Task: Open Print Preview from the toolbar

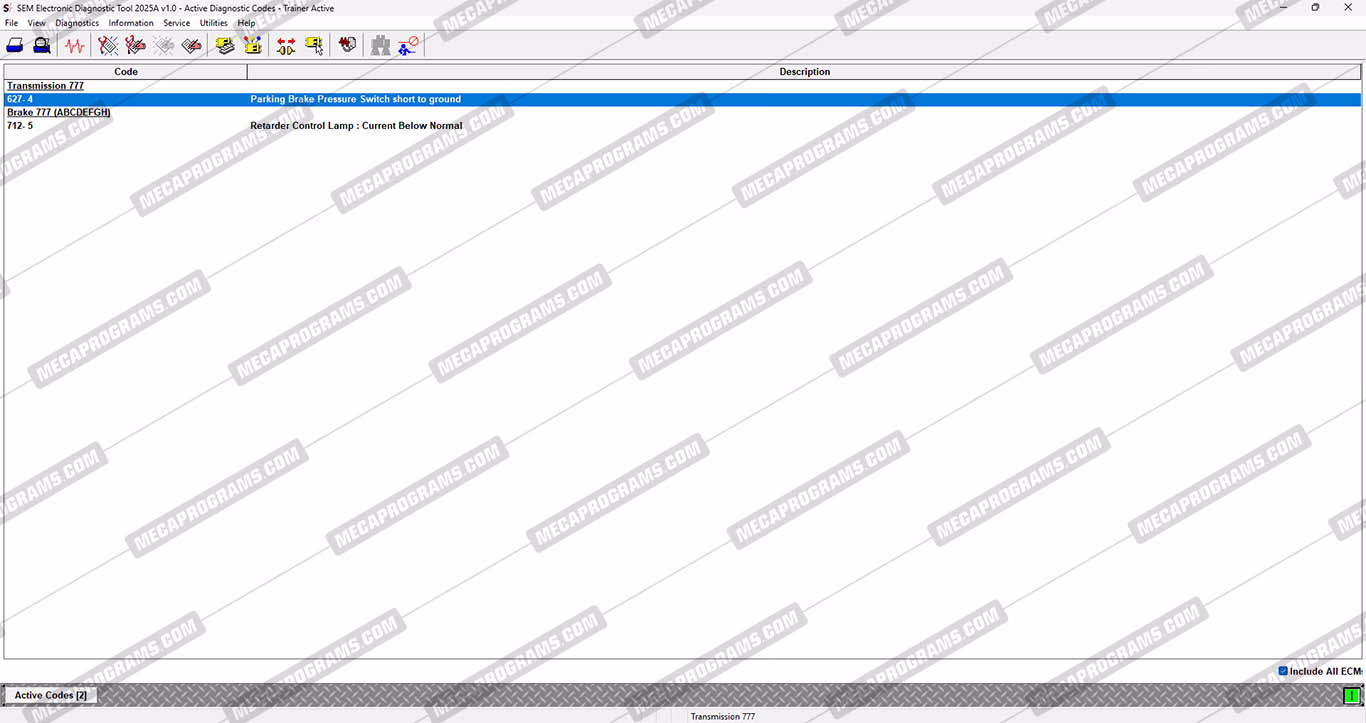Action: 42,45
